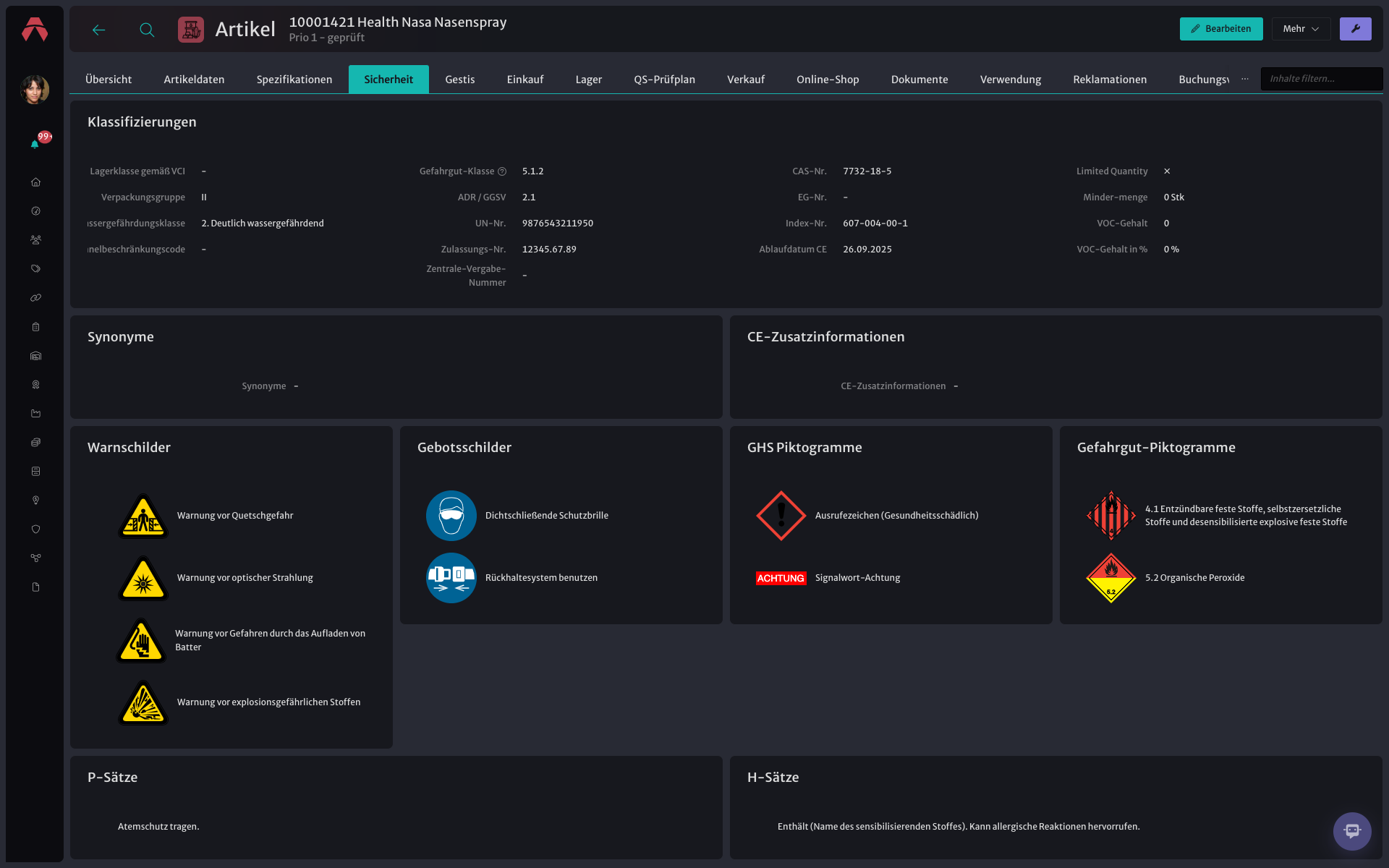
Task: Click the red ACHTUNG signal word badge
Action: tap(781, 578)
